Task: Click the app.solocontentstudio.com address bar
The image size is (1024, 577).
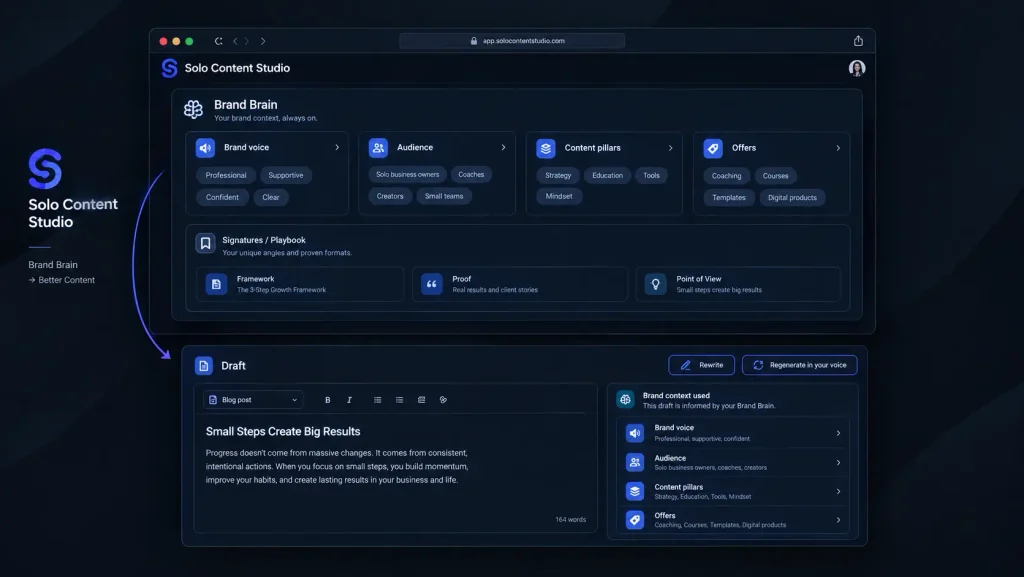Action: 512,41
